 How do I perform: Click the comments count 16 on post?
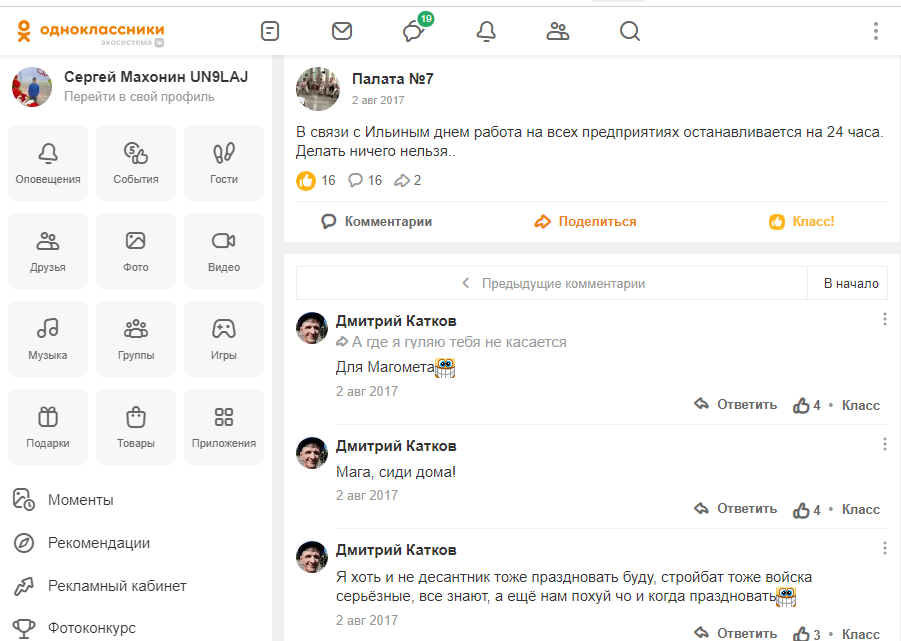click(x=365, y=180)
